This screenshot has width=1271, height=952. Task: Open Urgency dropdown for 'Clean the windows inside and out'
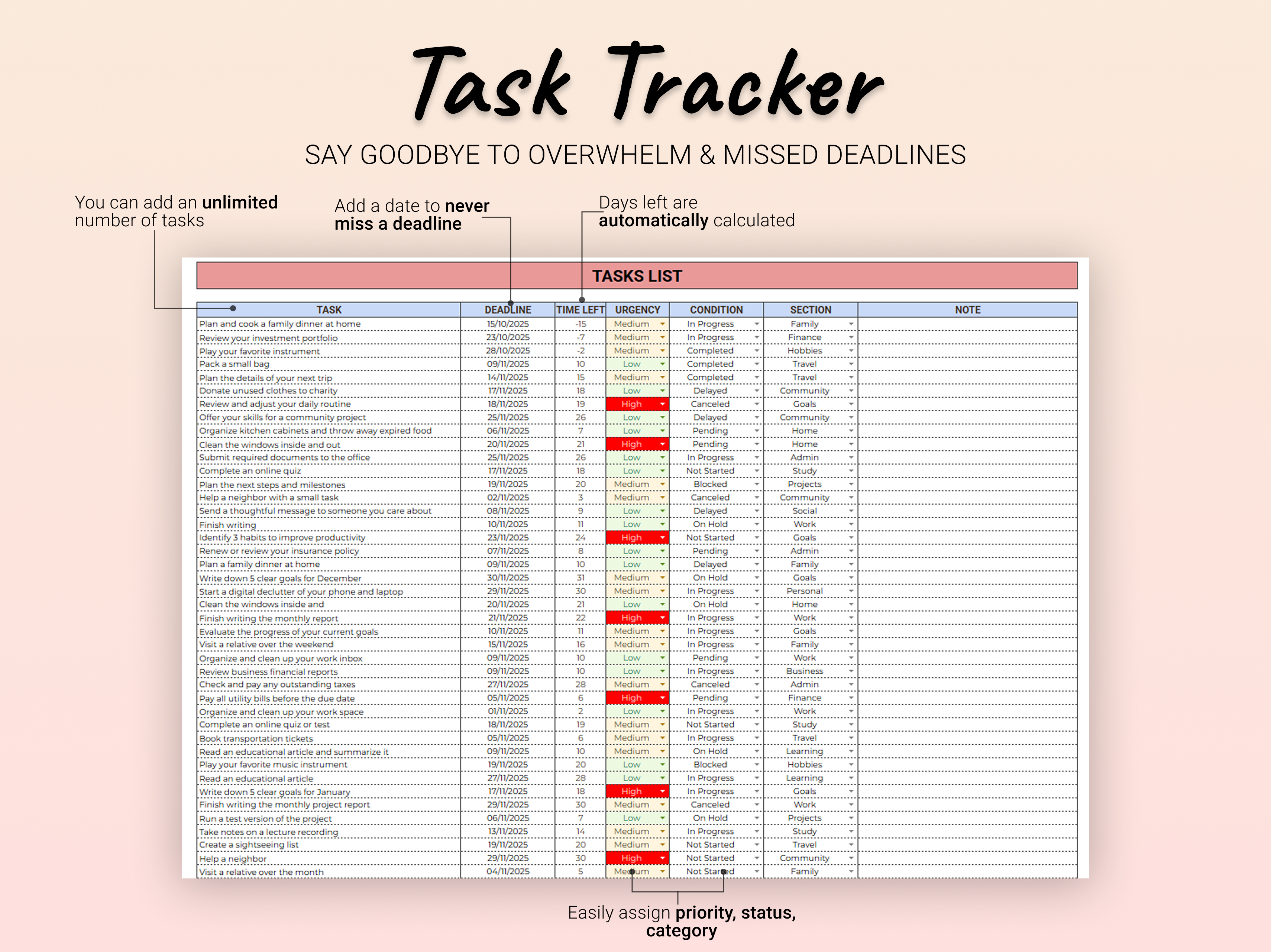pyautogui.click(x=663, y=444)
